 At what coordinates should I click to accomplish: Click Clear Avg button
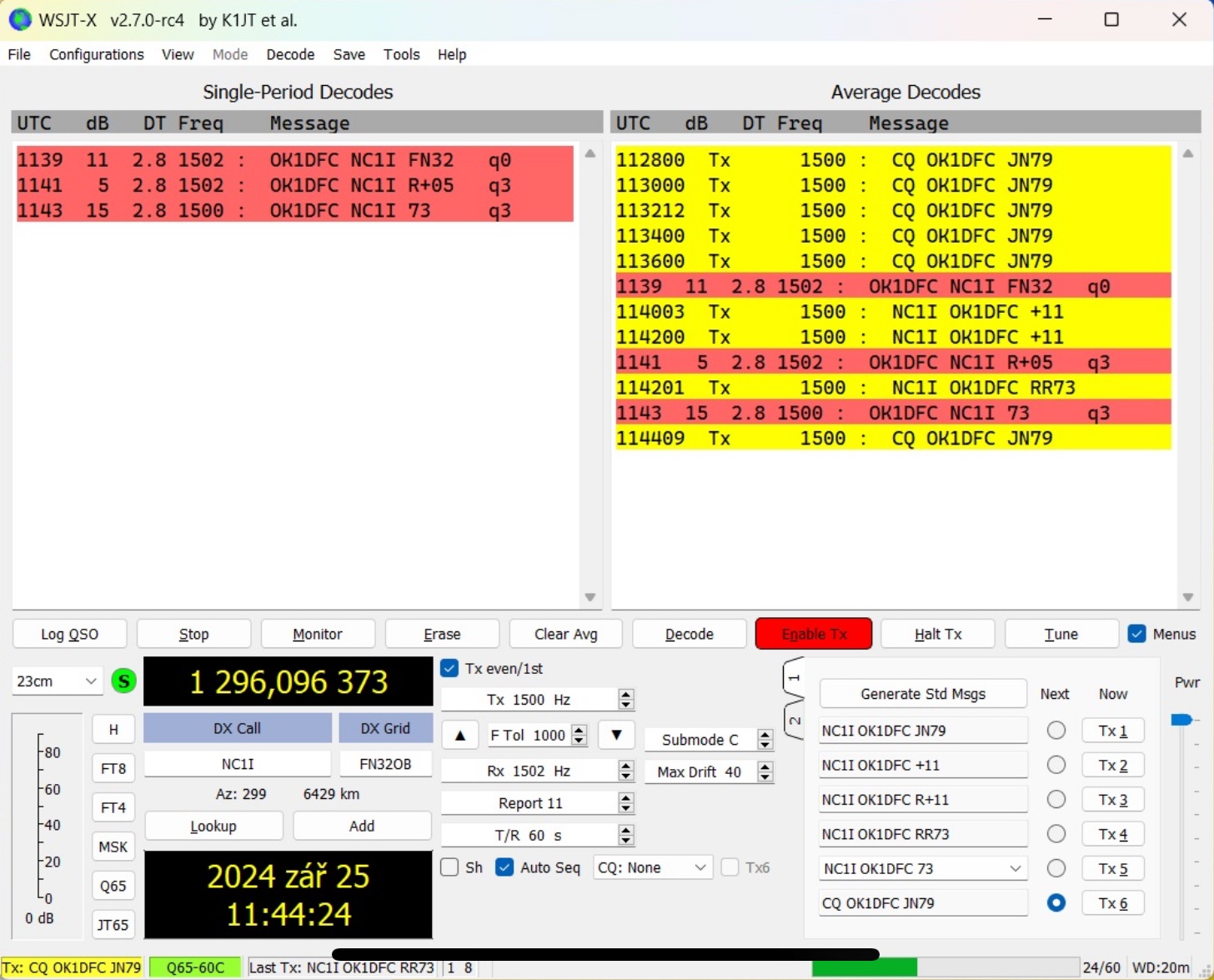566,634
